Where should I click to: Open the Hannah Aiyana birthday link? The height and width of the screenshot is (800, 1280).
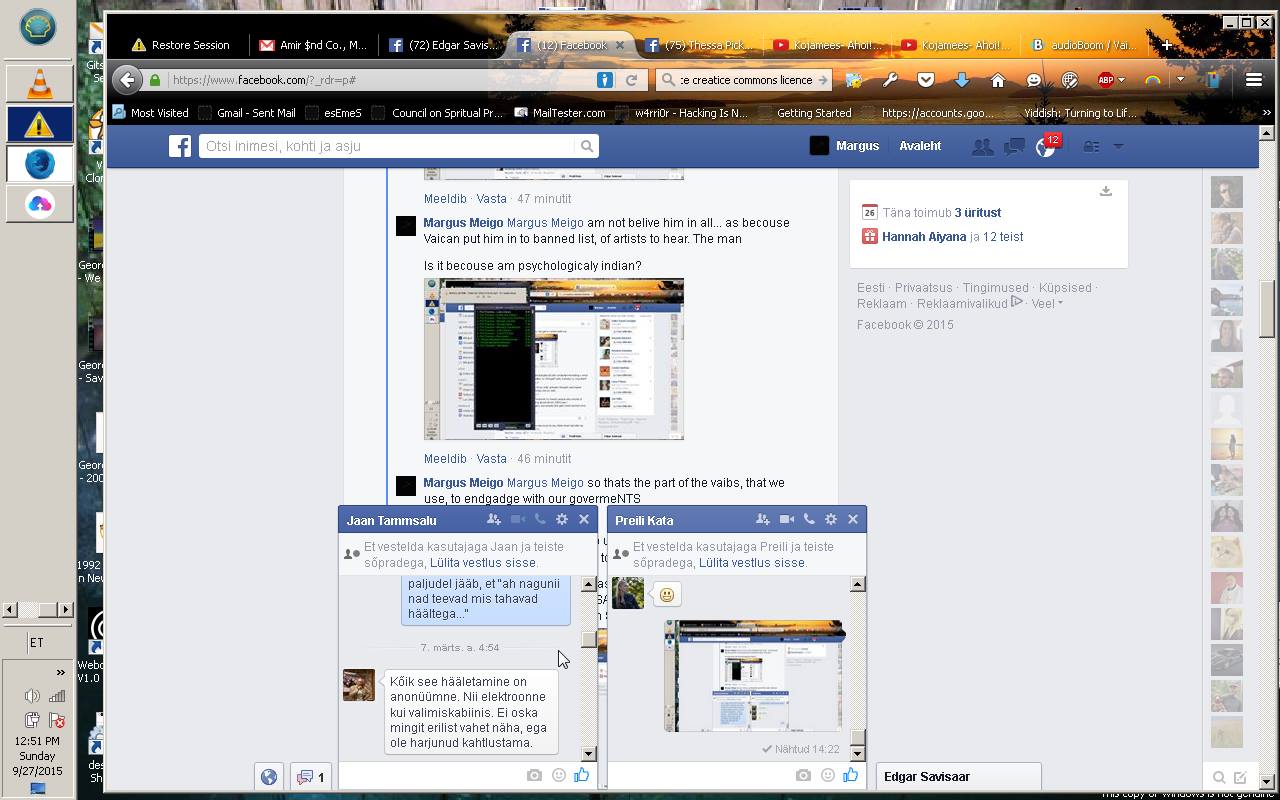[x=924, y=237]
